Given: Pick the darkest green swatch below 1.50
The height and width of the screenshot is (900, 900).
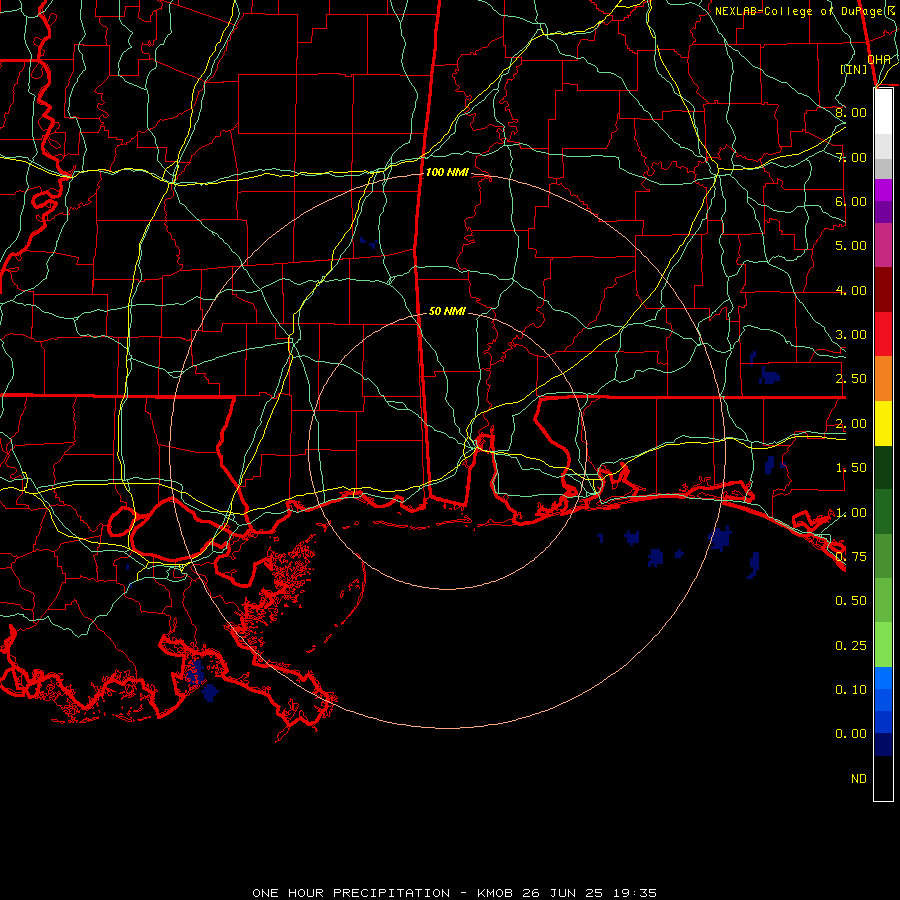Looking at the screenshot, I should [883, 467].
